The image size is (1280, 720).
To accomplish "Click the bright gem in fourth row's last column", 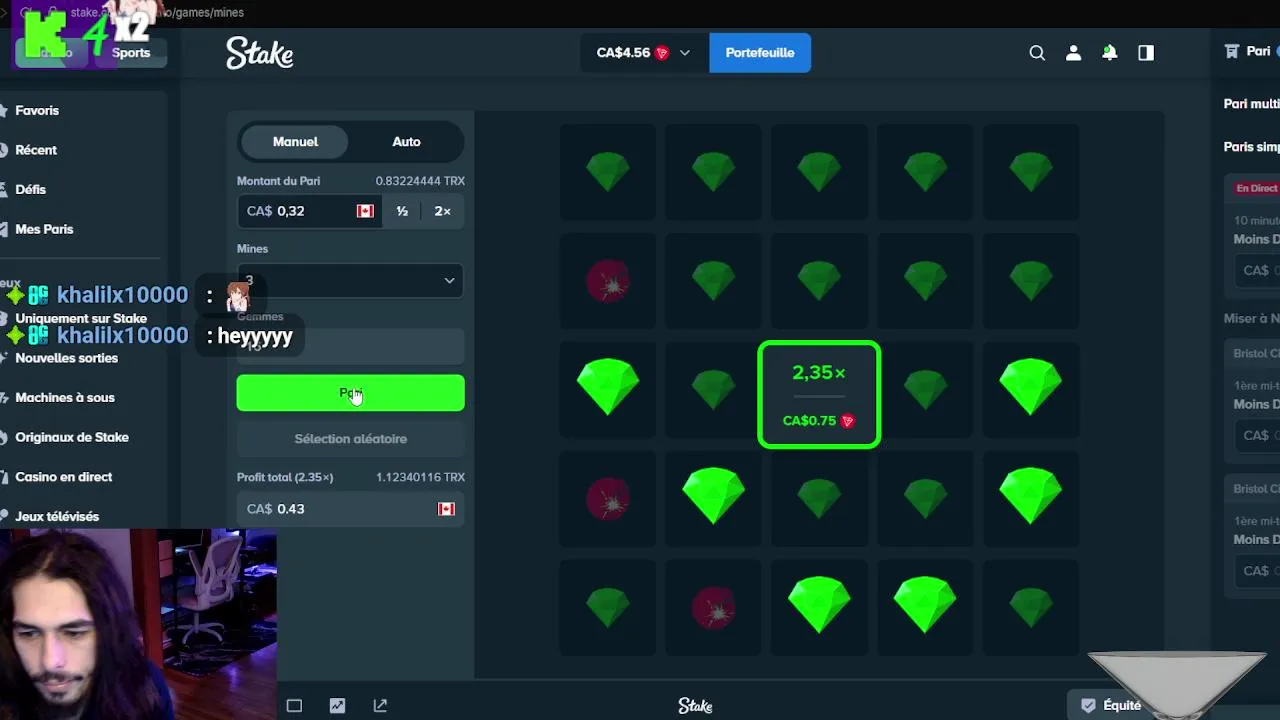I will (1031, 497).
